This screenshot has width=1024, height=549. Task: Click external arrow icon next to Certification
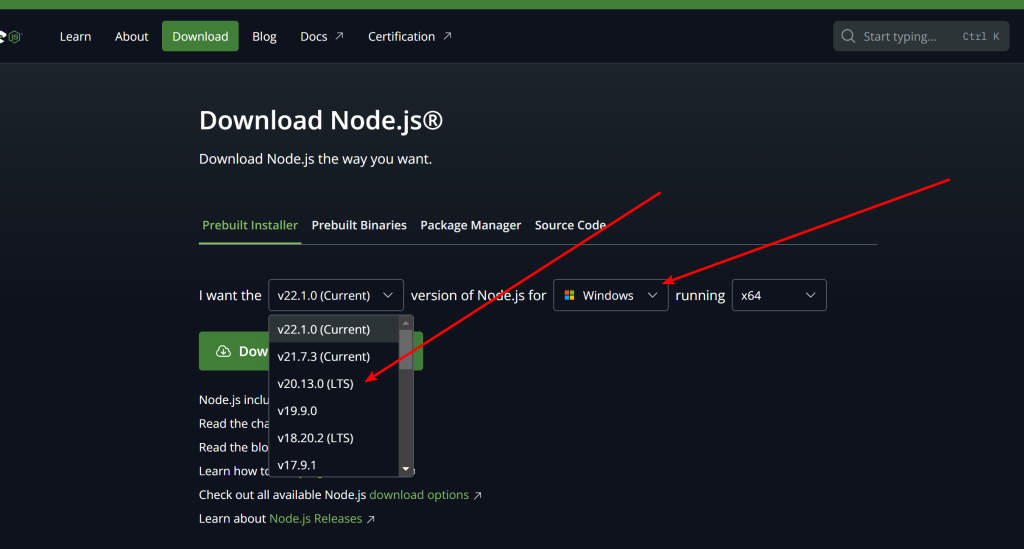[447, 36]
